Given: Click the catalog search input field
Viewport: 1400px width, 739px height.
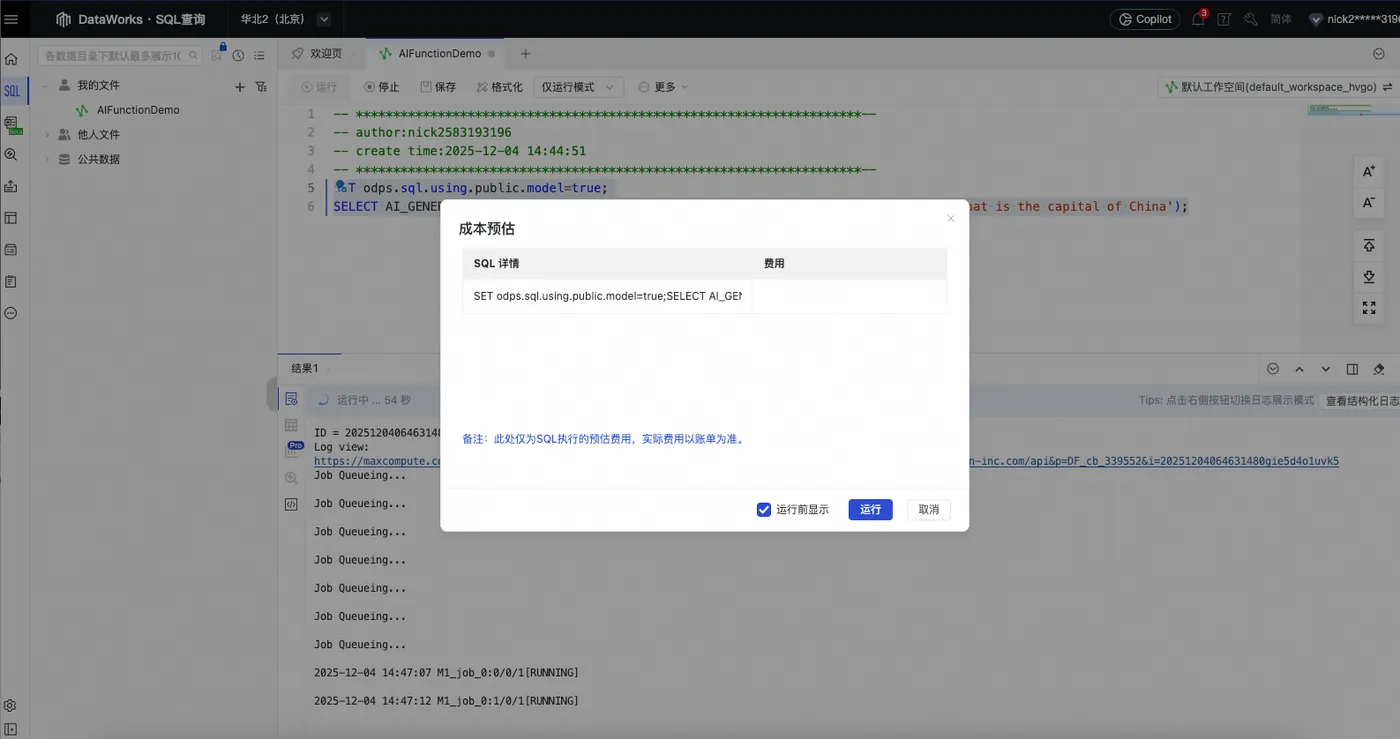Looking at the screenshot, I should (119, 56).
